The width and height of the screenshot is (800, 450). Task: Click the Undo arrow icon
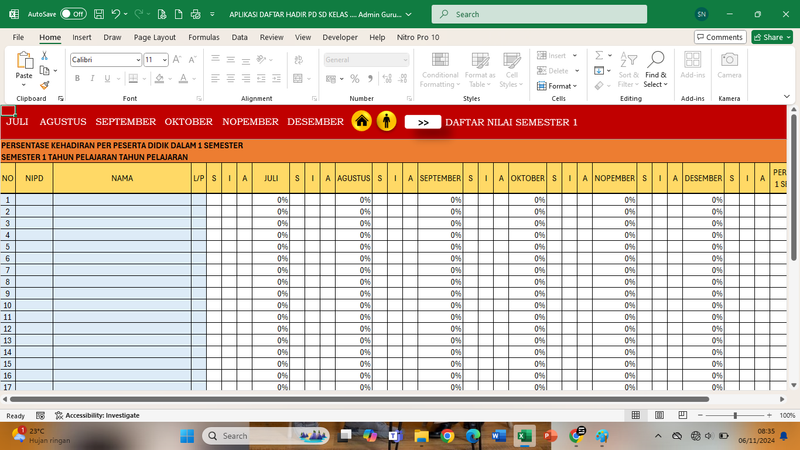coord(116,14)
